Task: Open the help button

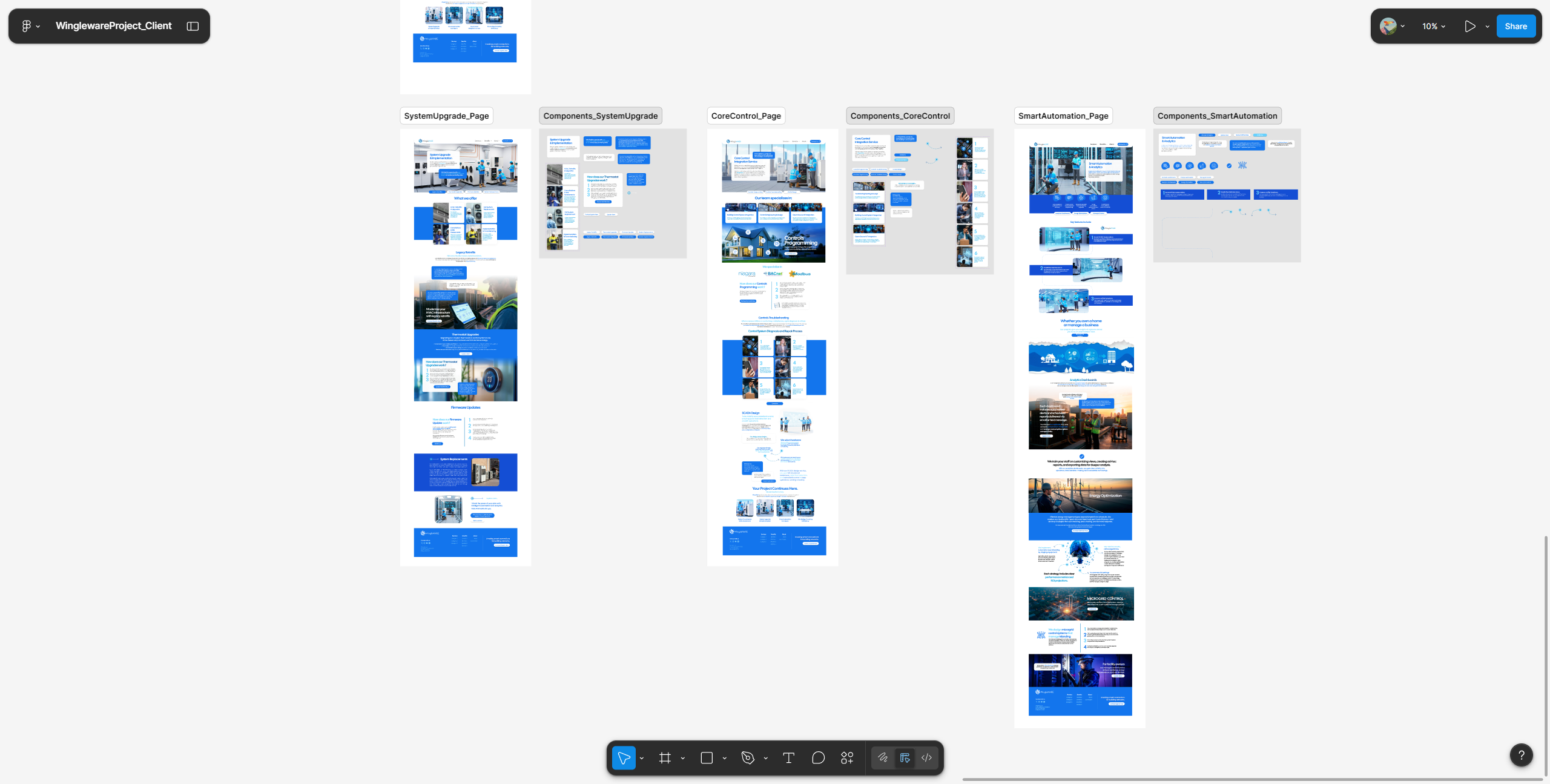Action: click(1521, 754)
